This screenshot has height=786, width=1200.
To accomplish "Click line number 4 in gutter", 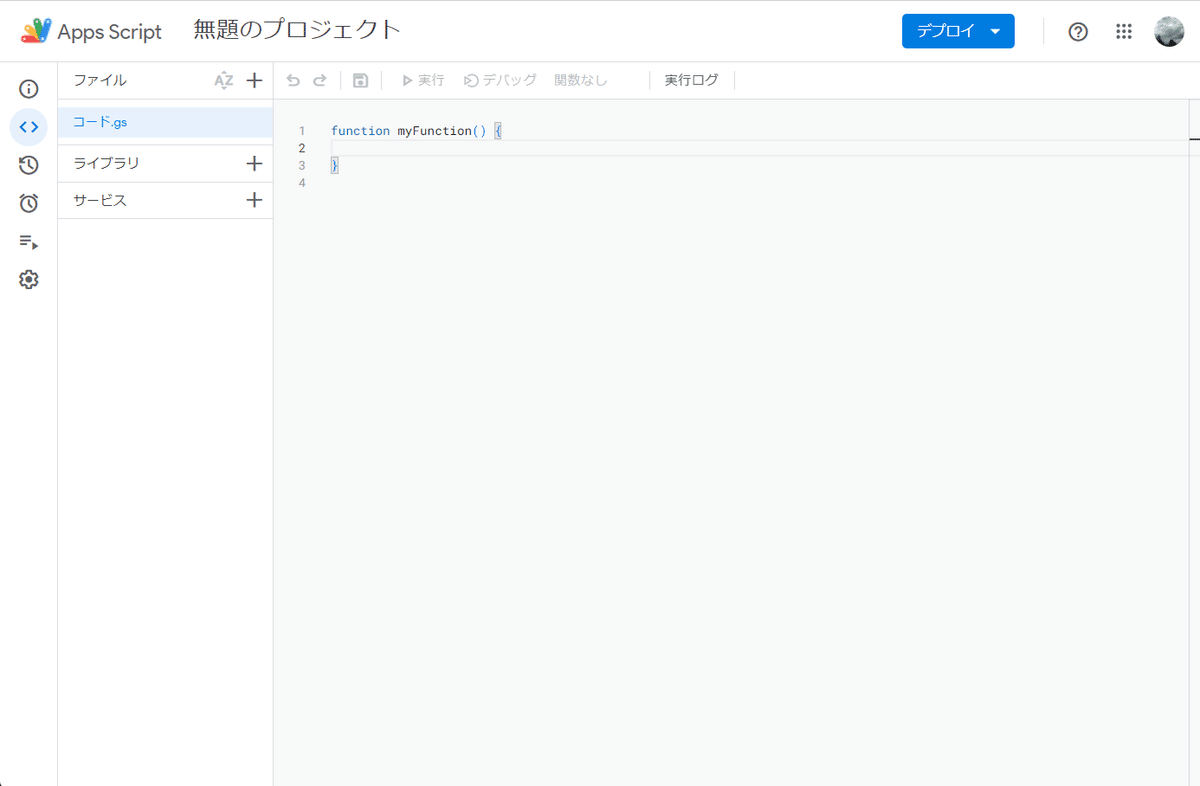I will pos(302,183).
